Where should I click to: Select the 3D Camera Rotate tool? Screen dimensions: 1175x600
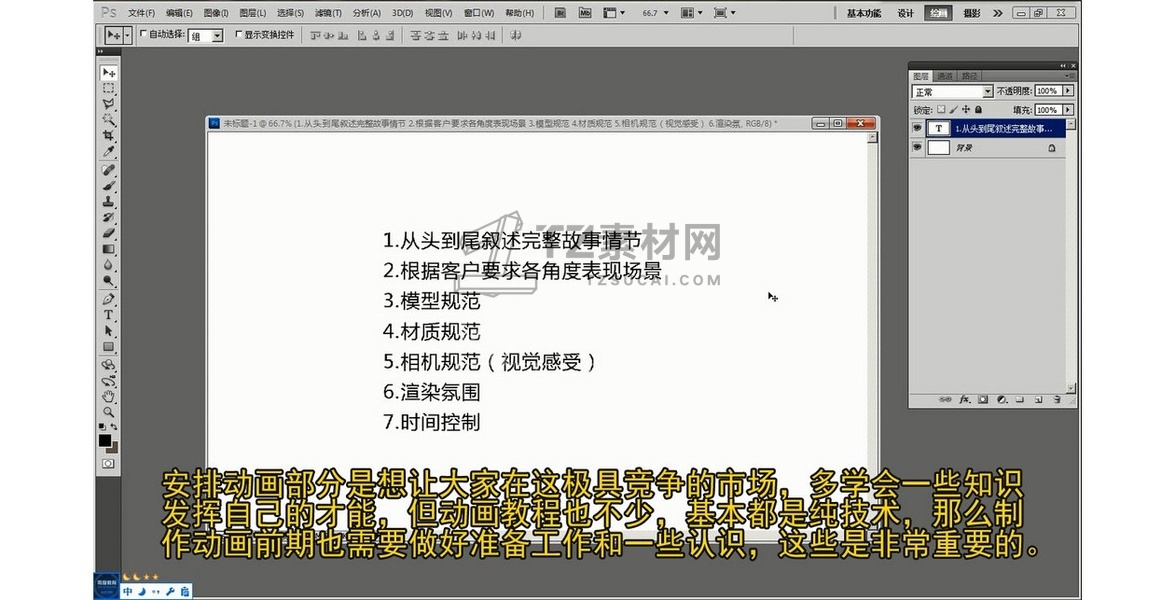click(x=109, y=381)
